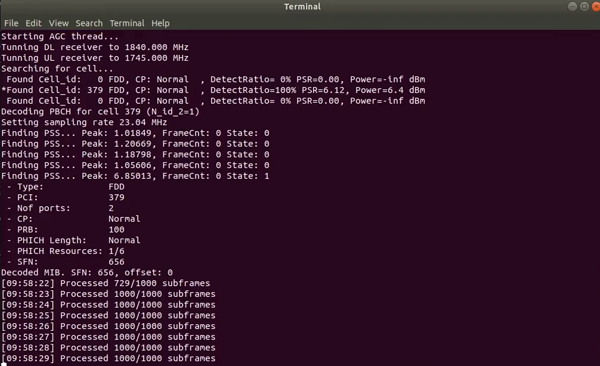
Task: Minimize the Terminal window
Action: [572, 7]
